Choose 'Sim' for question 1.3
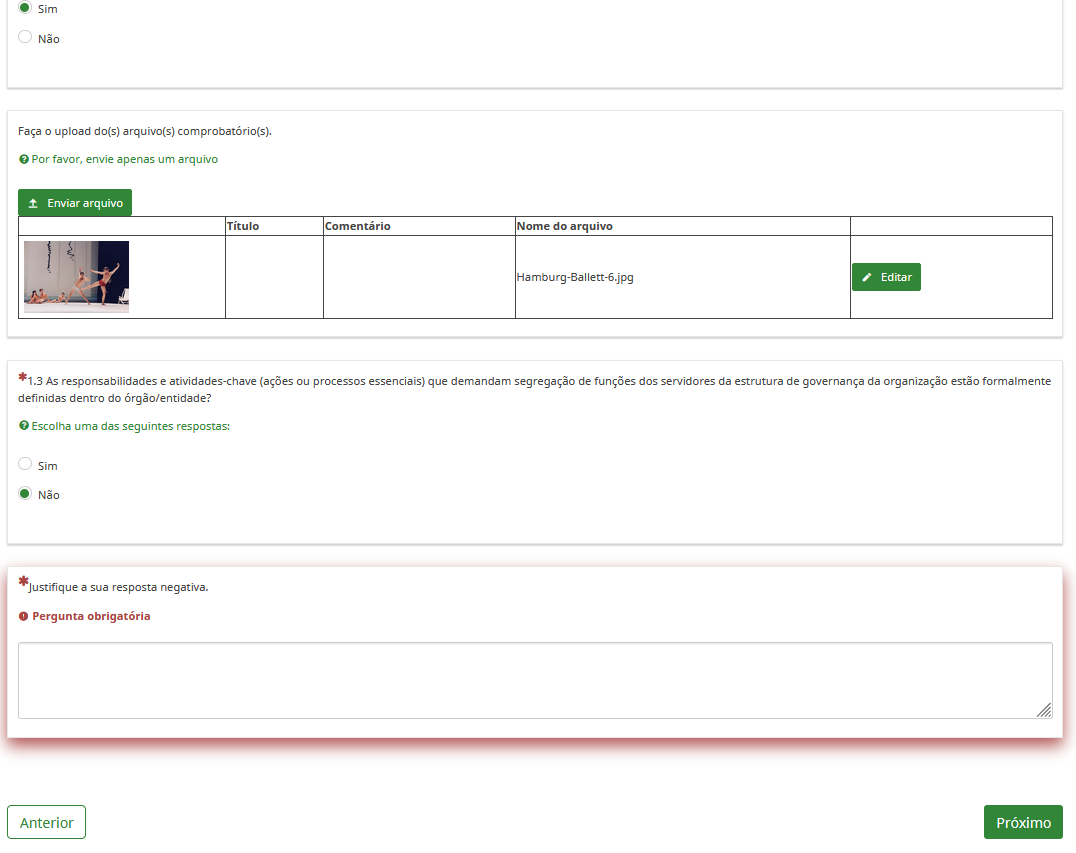1076x853 pixels. pyautogui.click(x=25, y=464)
